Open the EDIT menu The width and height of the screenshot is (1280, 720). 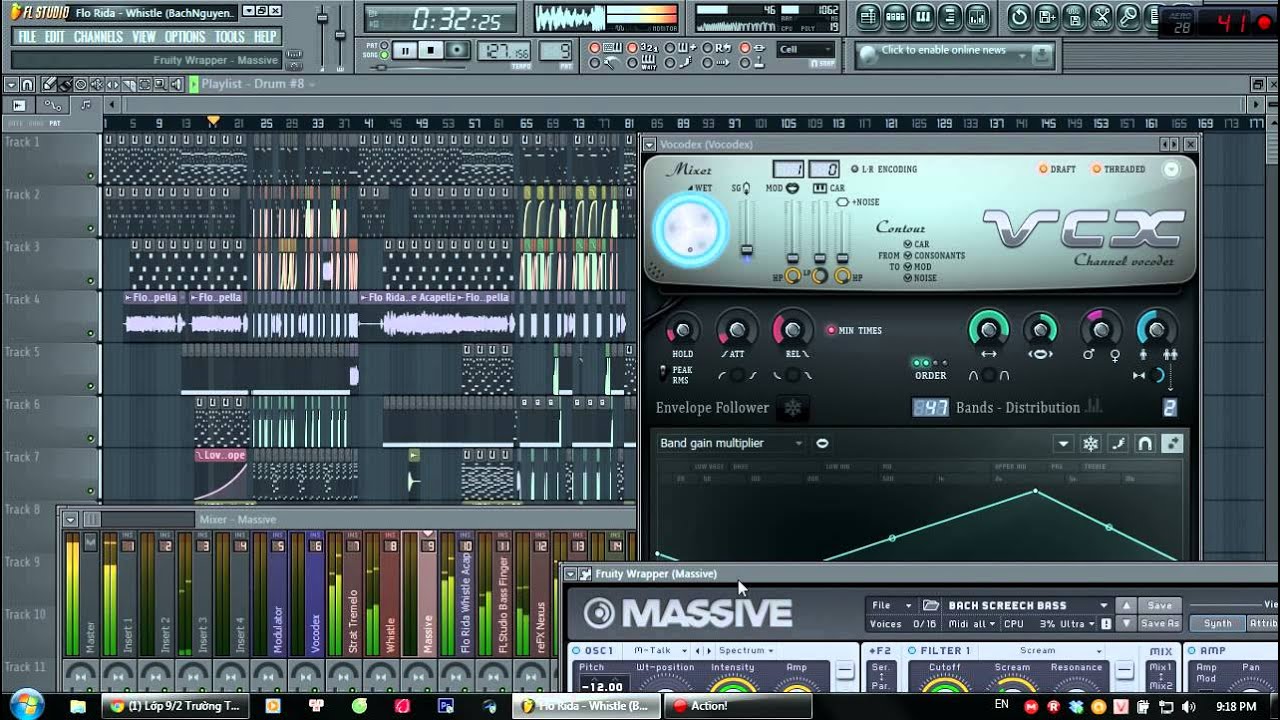point(55,37)
